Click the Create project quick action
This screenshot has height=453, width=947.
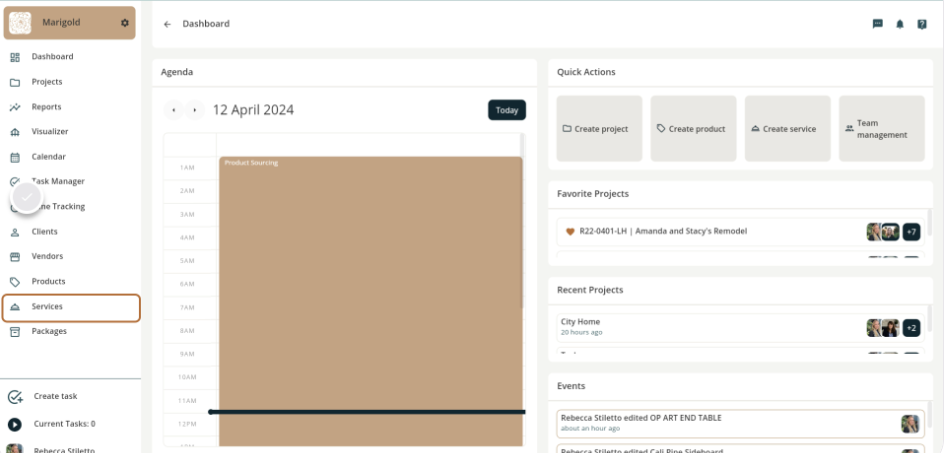[599, 129]
